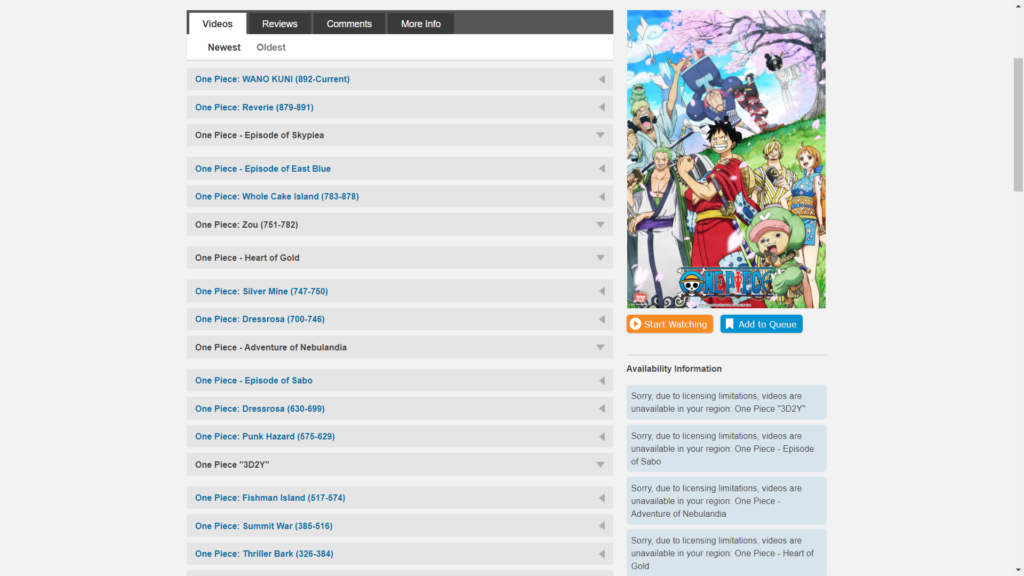
Task: Open One Piece: Punk Hazard (575-629)
Action: coord(264,437)
